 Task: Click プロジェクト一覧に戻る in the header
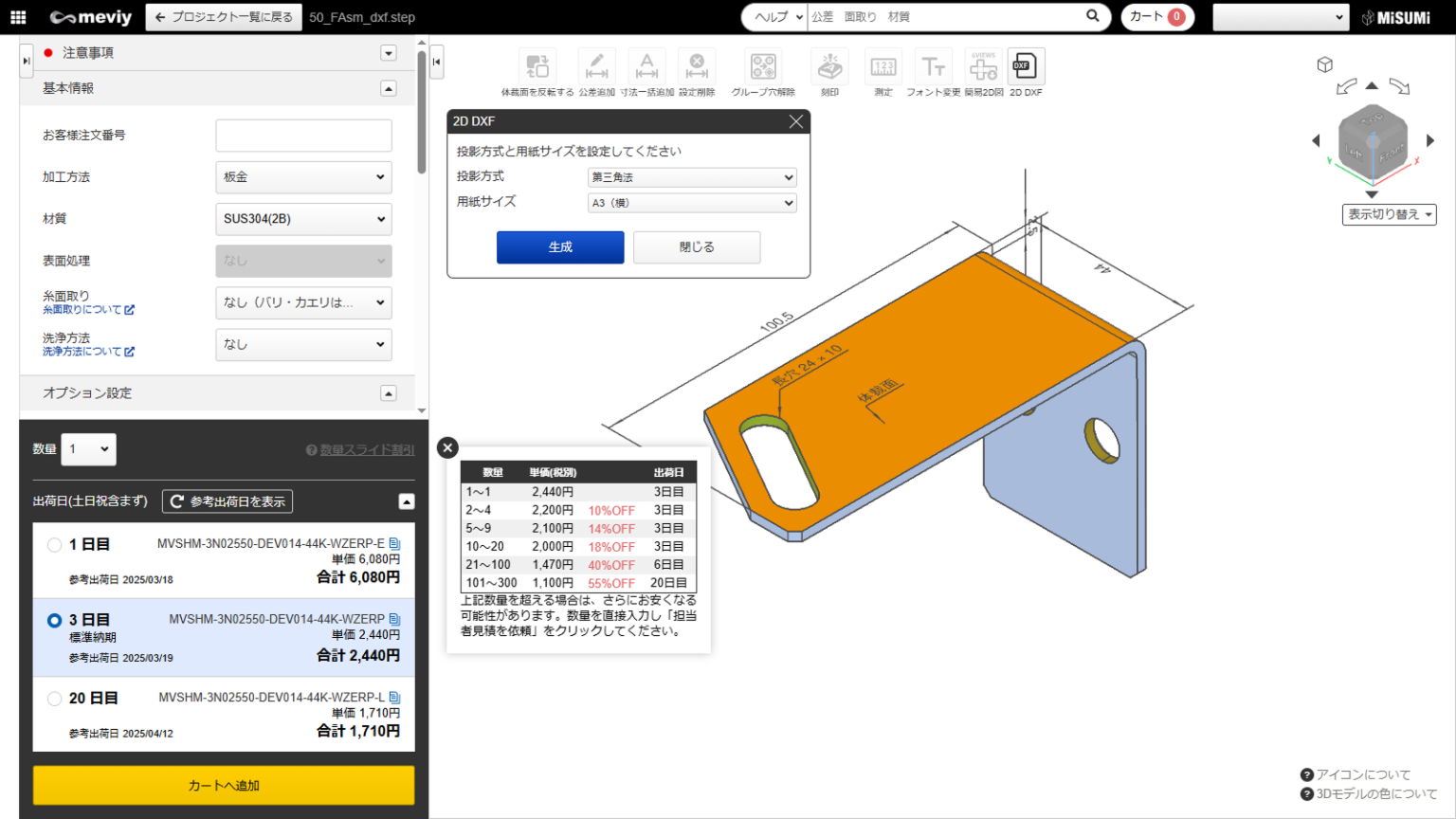tap(223, 16)
